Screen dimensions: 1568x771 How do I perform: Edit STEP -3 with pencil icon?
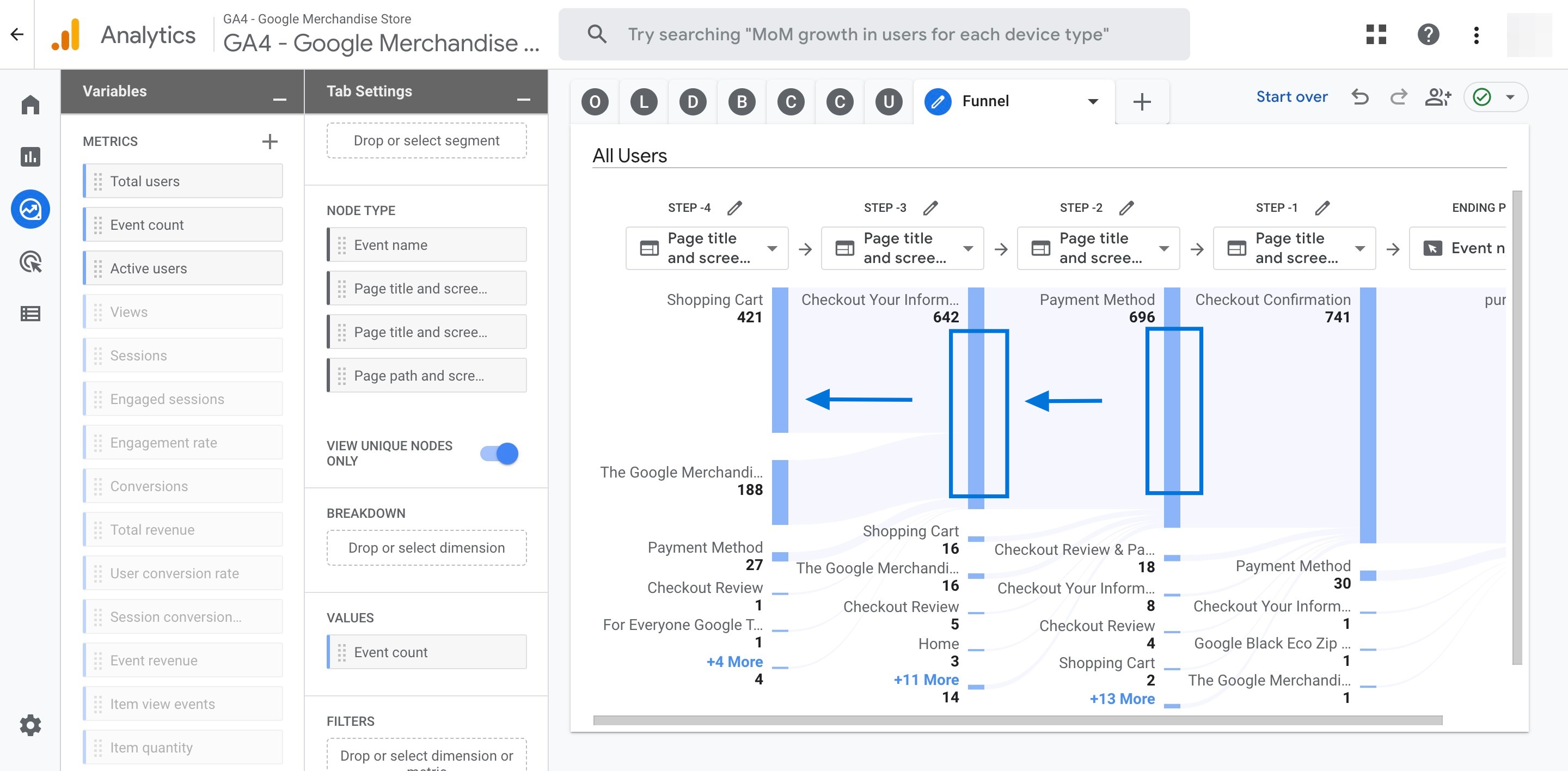pos(930,208)
